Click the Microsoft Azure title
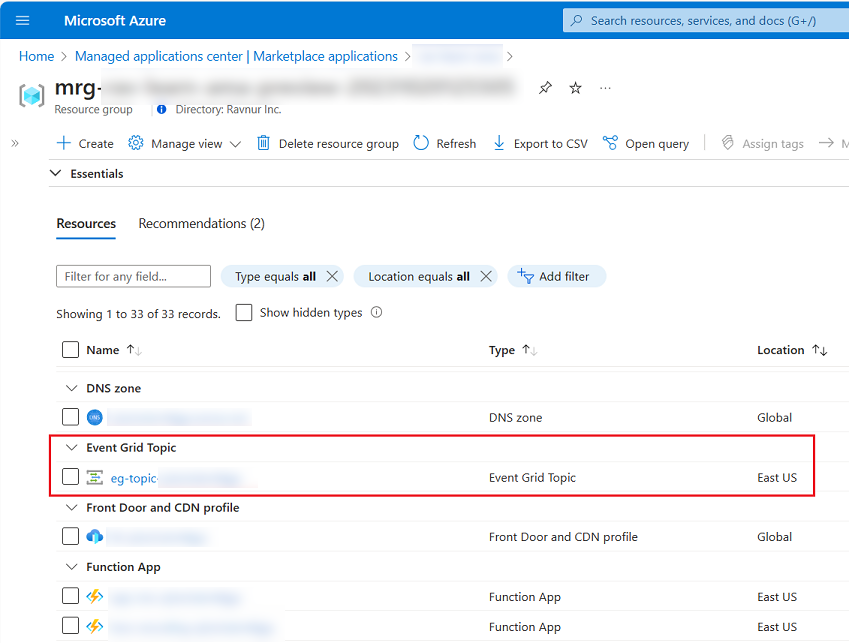Screen dimensions: 849x643 115,21
